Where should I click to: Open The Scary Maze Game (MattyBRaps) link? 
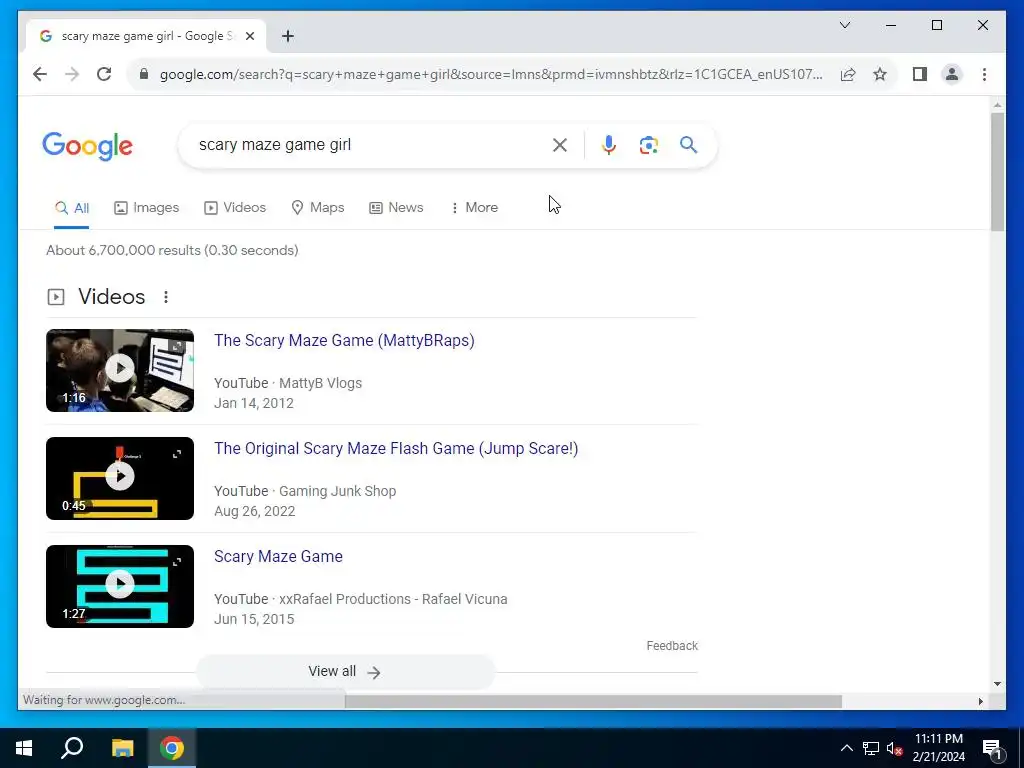coord(344,340)
